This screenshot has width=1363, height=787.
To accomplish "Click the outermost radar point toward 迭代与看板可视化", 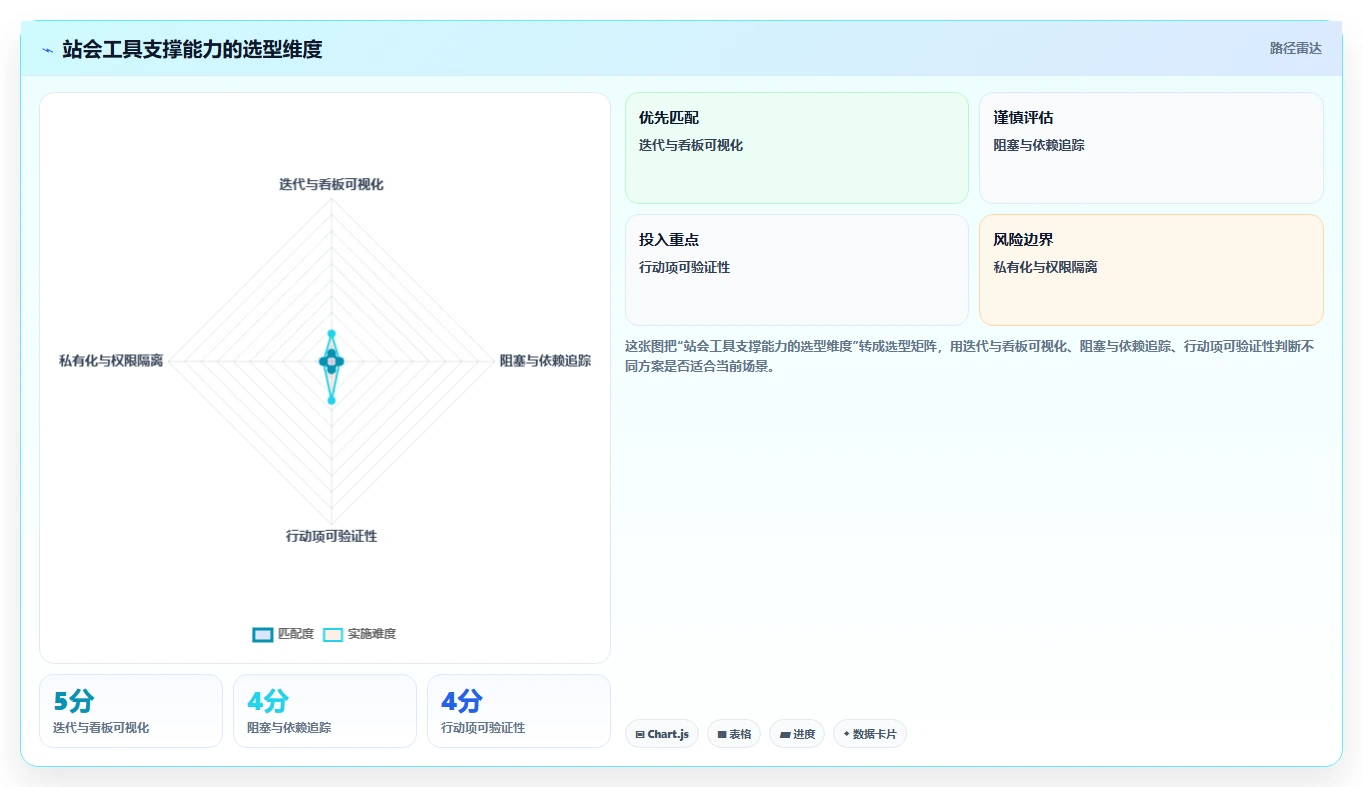I will tap(331, 334).
